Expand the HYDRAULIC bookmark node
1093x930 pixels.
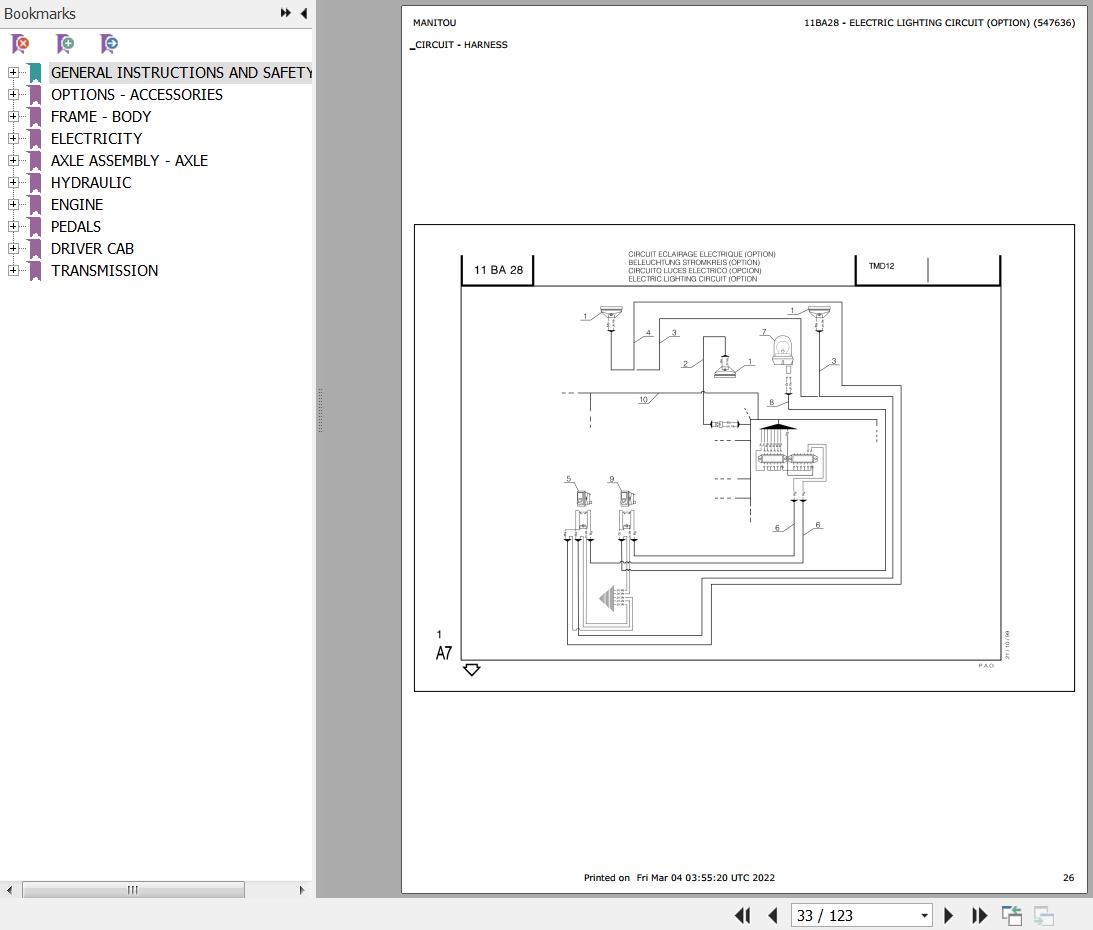[x=13, y=182]
